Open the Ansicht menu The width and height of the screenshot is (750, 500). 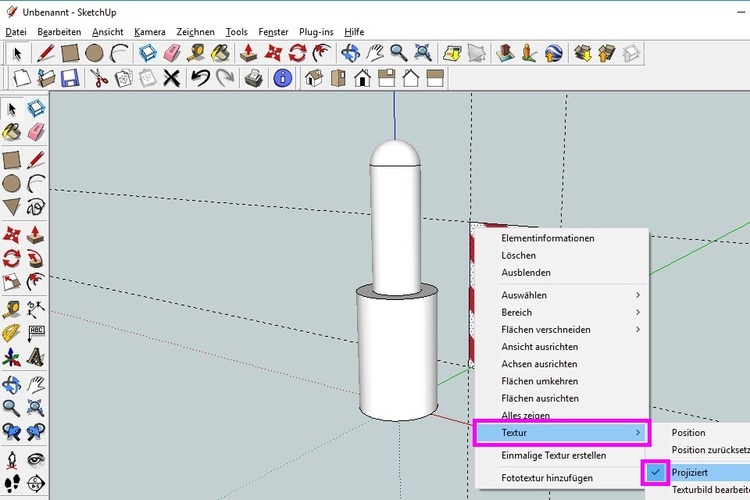pyautogui.click(x=108, y=32)
